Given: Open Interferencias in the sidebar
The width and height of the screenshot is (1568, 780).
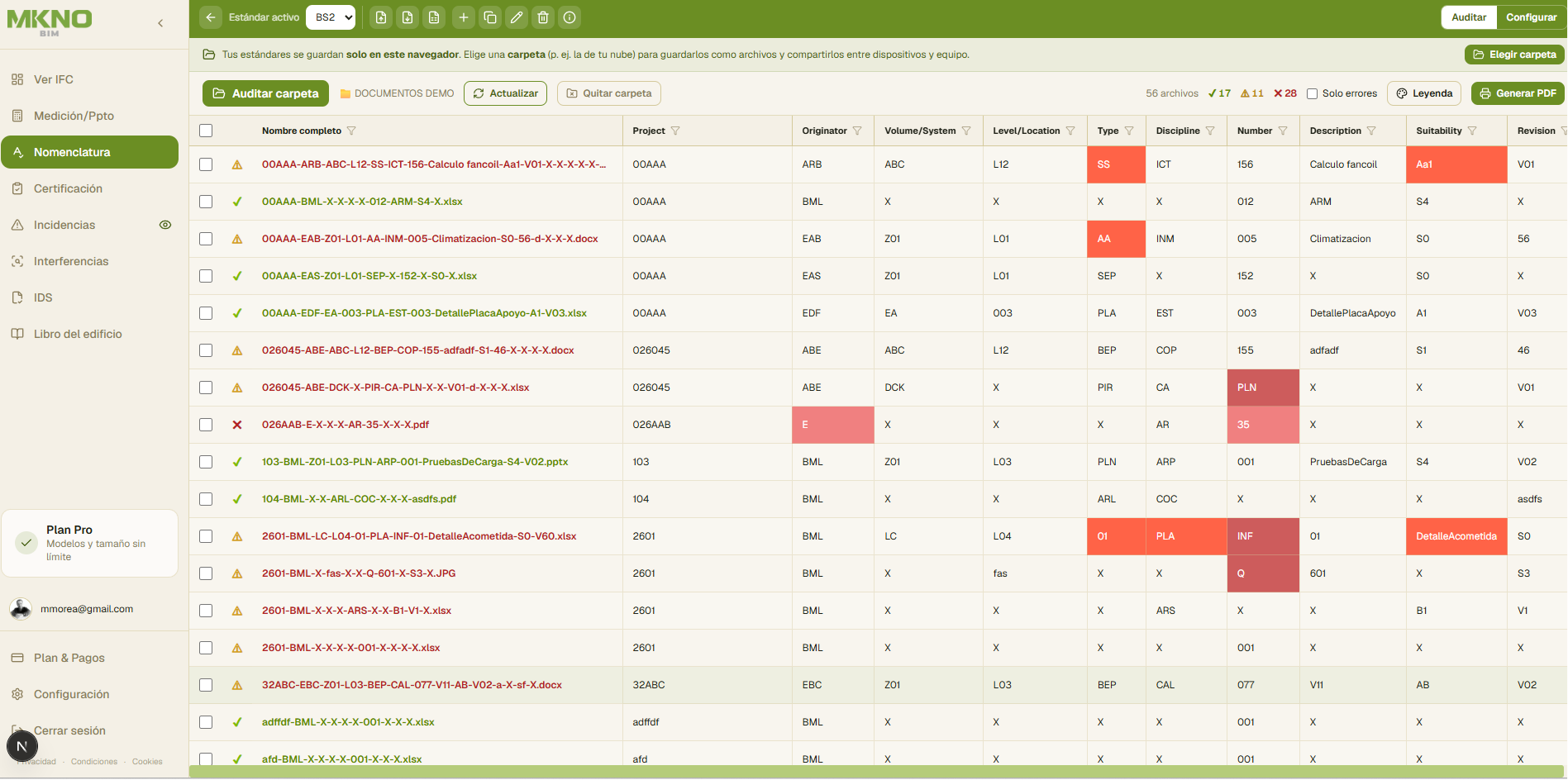Looking at the screenshot, I should tap(89, 261).
